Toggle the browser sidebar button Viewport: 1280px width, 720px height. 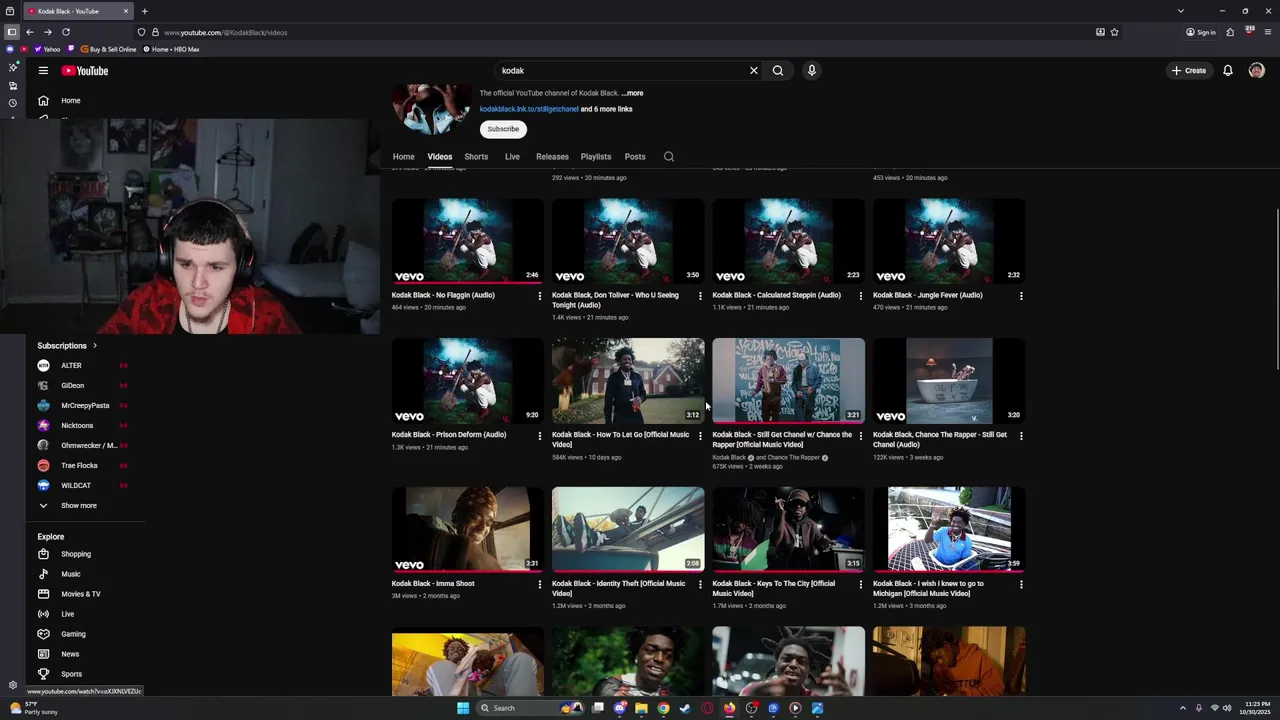[12, 32]
